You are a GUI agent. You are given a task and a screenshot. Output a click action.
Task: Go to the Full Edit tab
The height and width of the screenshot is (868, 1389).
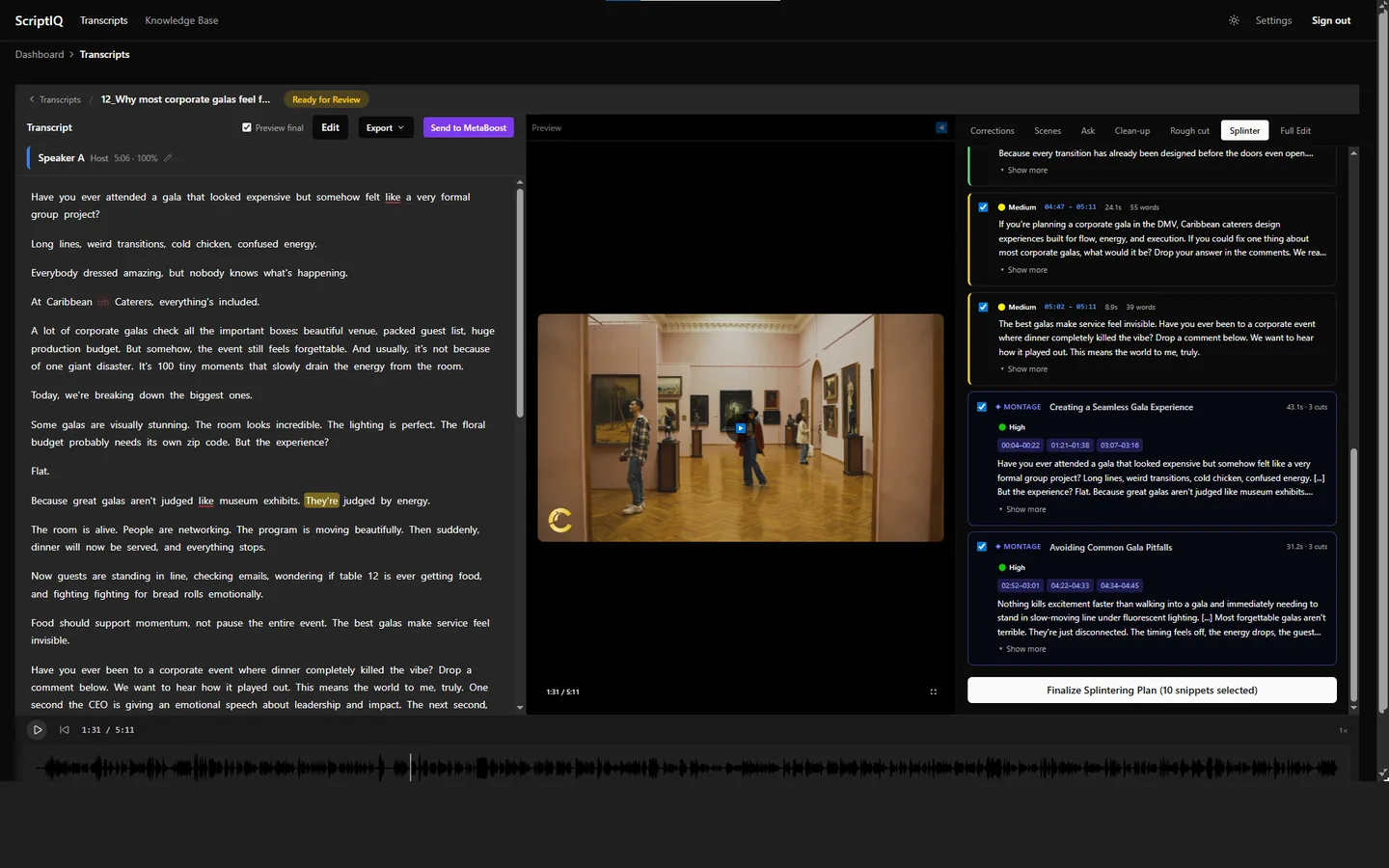click(1295, 131)
